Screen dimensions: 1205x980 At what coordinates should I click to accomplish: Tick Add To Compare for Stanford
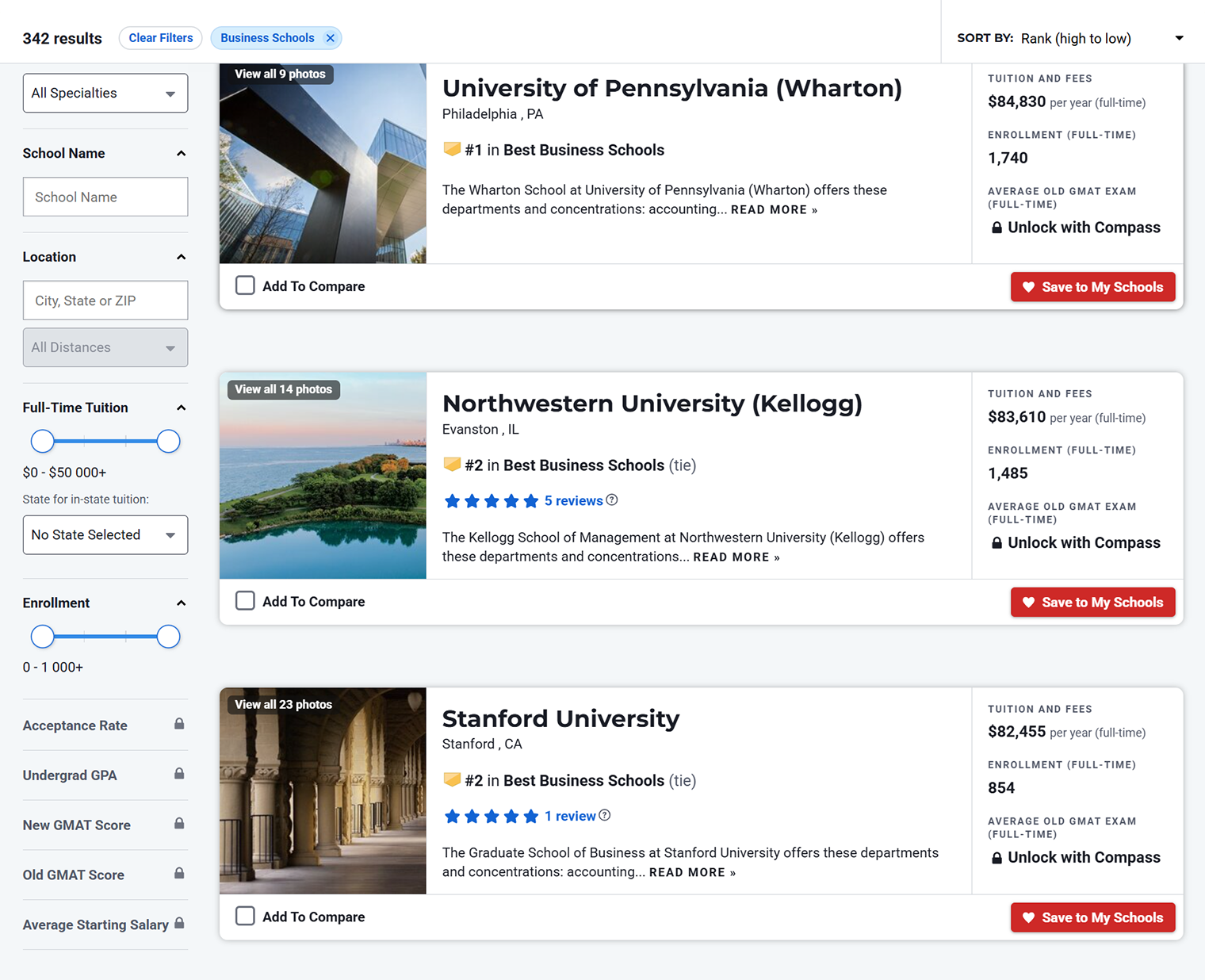(x=245, y=916)
